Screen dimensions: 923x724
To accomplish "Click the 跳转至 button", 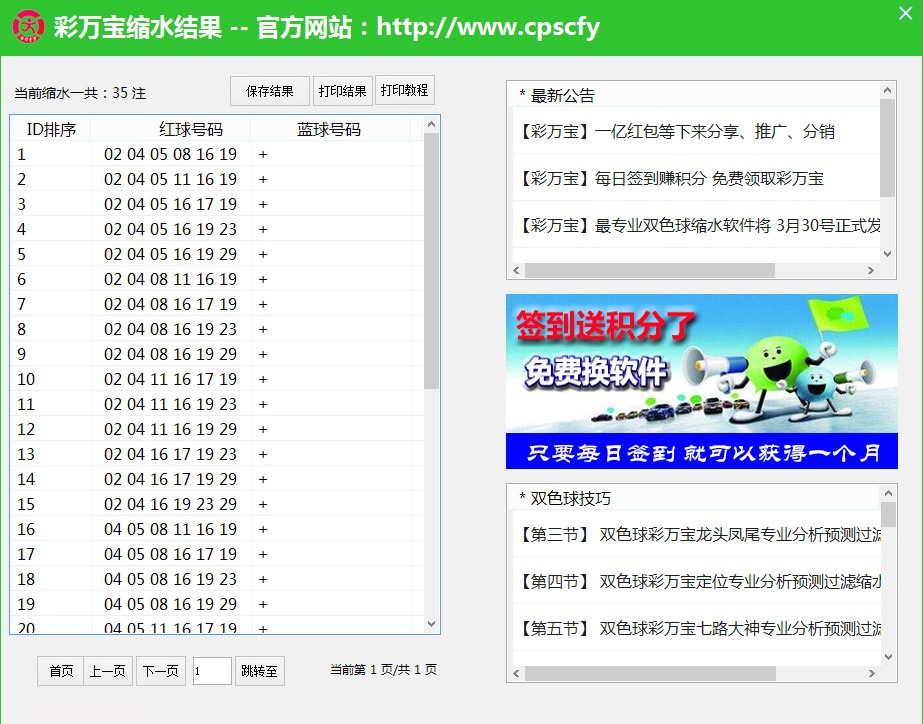I will pyautogui.click(x=259, y=671).
